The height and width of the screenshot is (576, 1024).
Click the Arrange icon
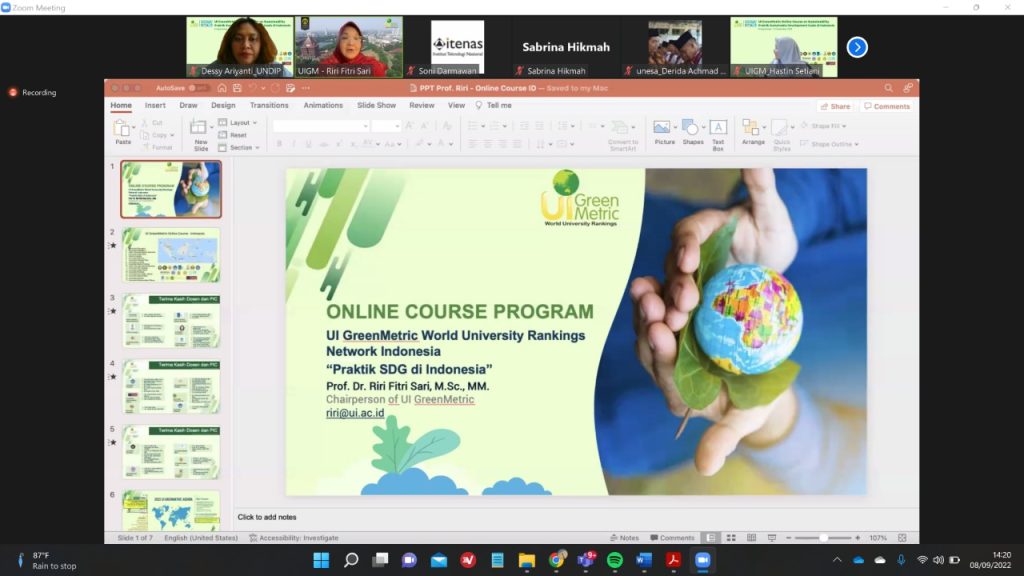point(752,130)
